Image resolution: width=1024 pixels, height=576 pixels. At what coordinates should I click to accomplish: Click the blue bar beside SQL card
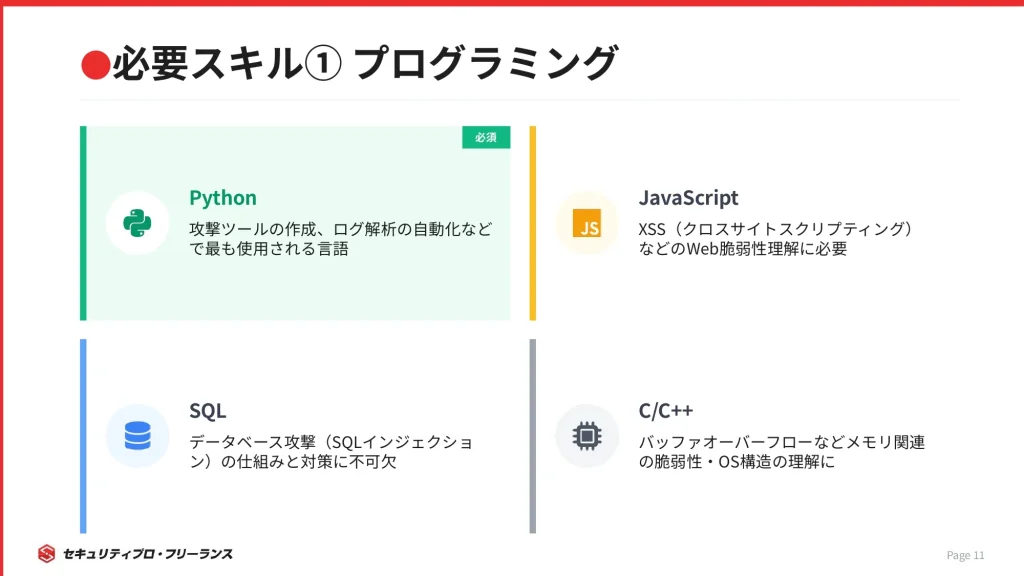pos(83,436)
